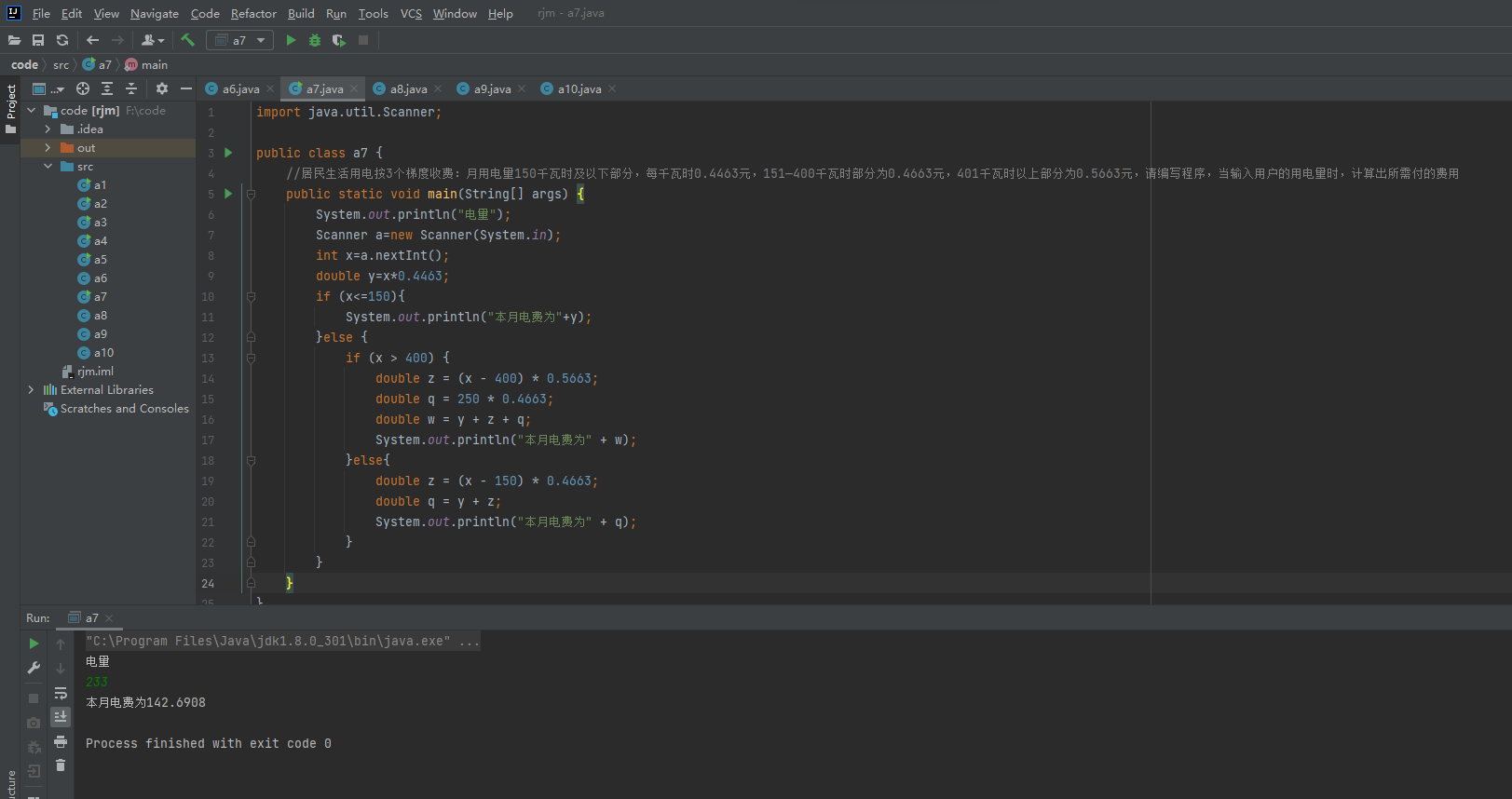Collapse all items in the Project panel
This screenshot has width=1512, height=799.
click(x=131, y=88)
